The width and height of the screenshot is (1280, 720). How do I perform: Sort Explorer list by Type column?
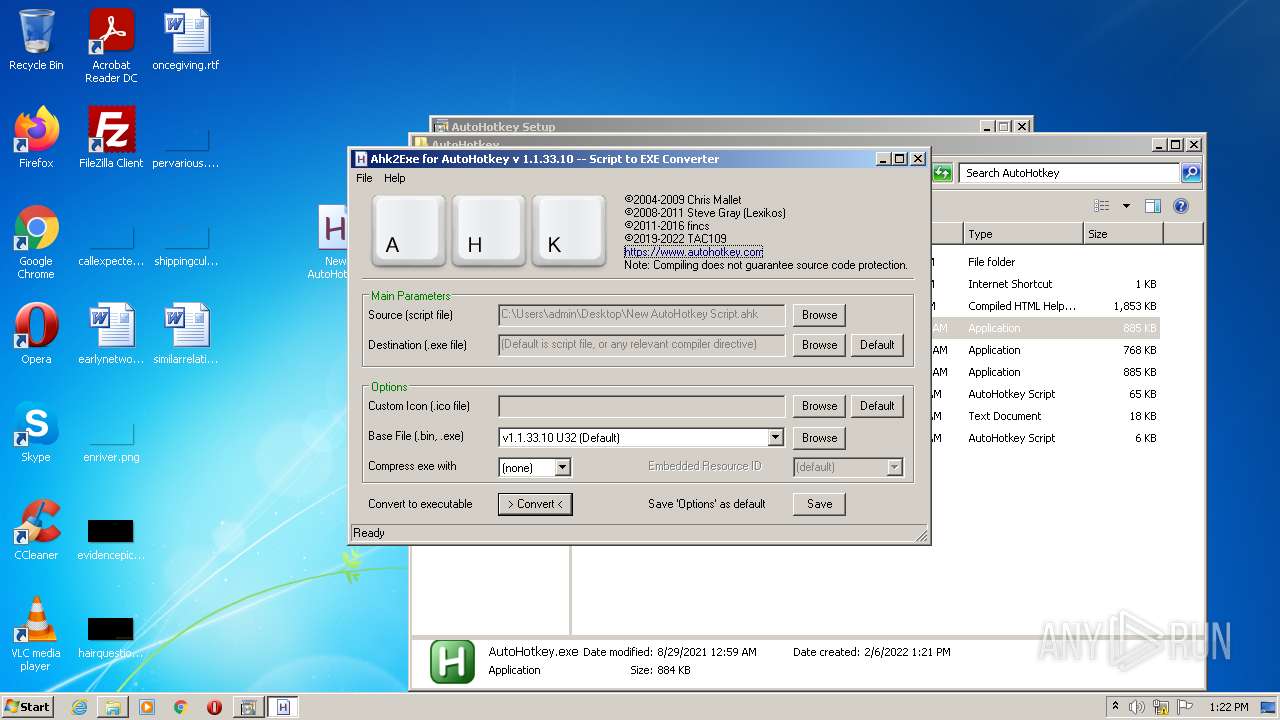(1023, 234)
